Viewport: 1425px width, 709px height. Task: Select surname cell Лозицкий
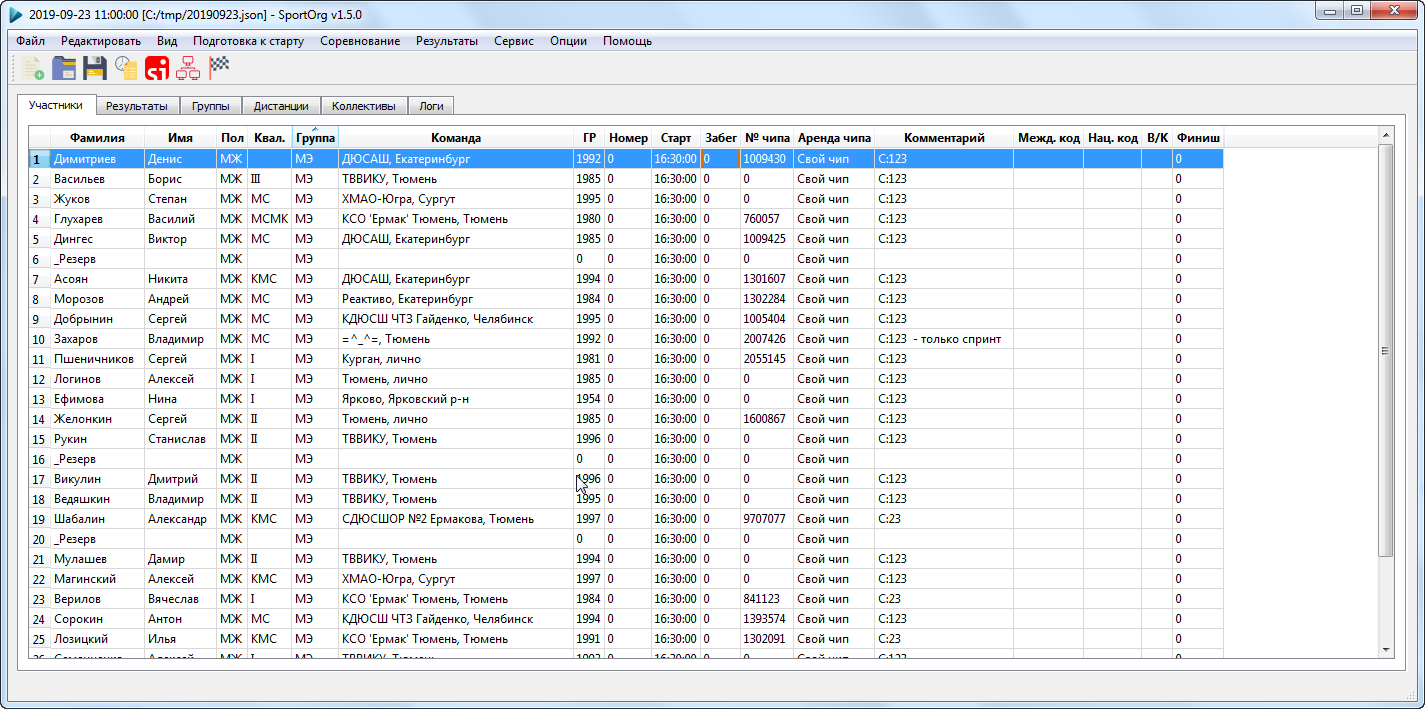click(x=97, y=639)
